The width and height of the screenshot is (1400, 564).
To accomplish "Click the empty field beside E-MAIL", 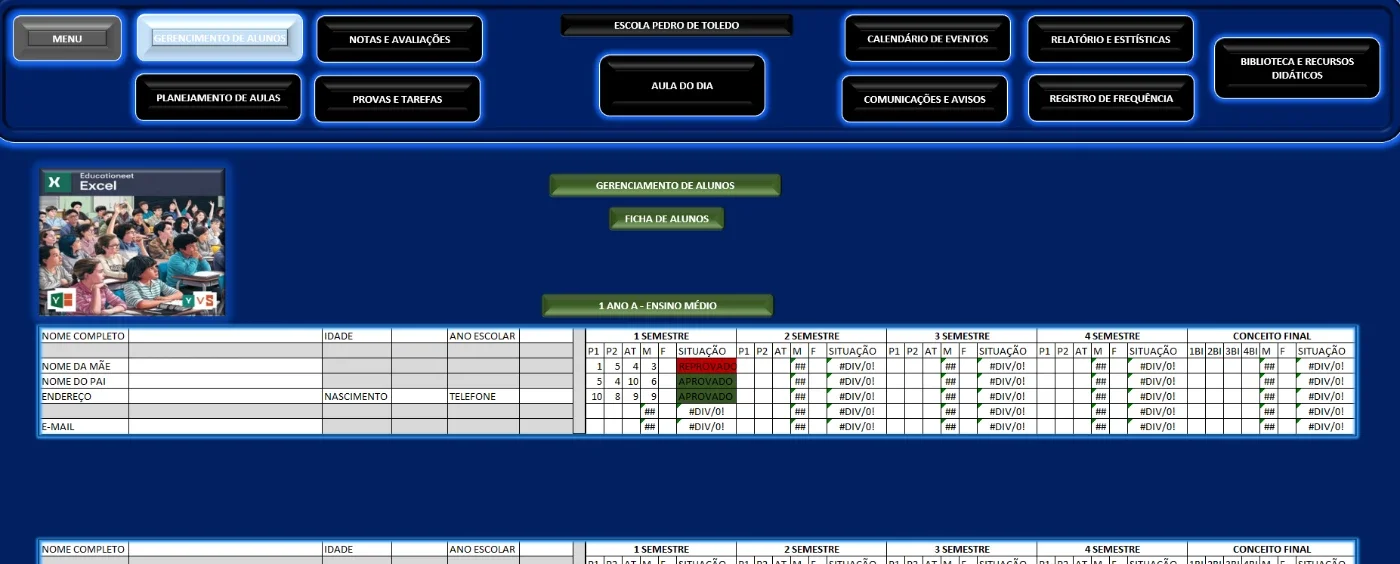I will pos(225,426).
